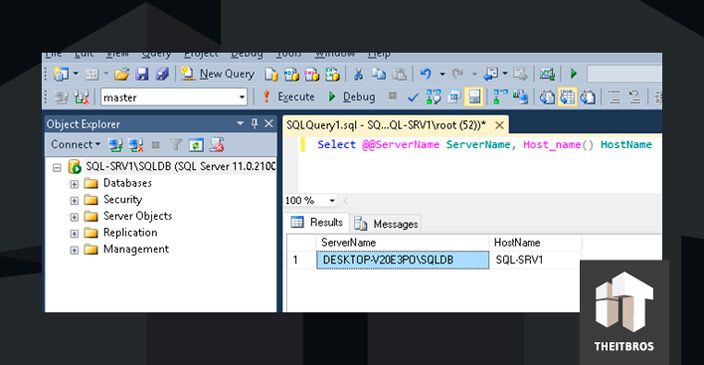The image size is (704, 365).
Task: Click the Undo arrow icon
Action: click(x=425, y=74)
